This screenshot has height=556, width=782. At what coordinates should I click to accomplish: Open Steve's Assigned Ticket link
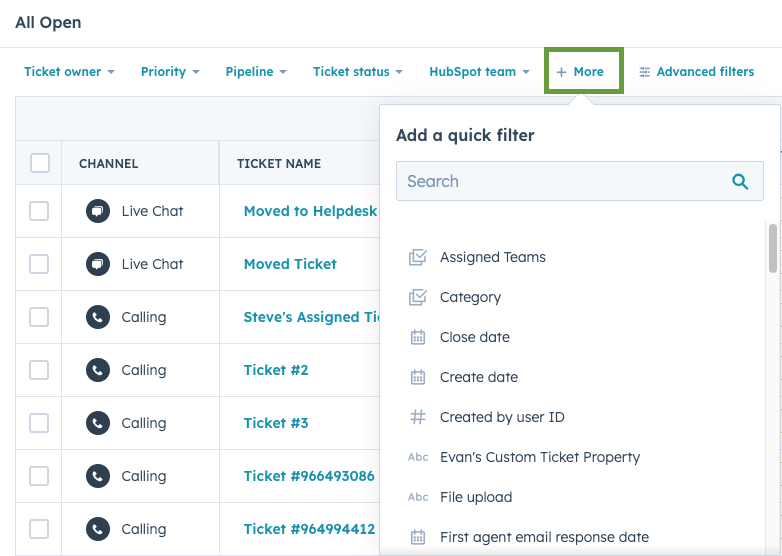coord(312,317)
